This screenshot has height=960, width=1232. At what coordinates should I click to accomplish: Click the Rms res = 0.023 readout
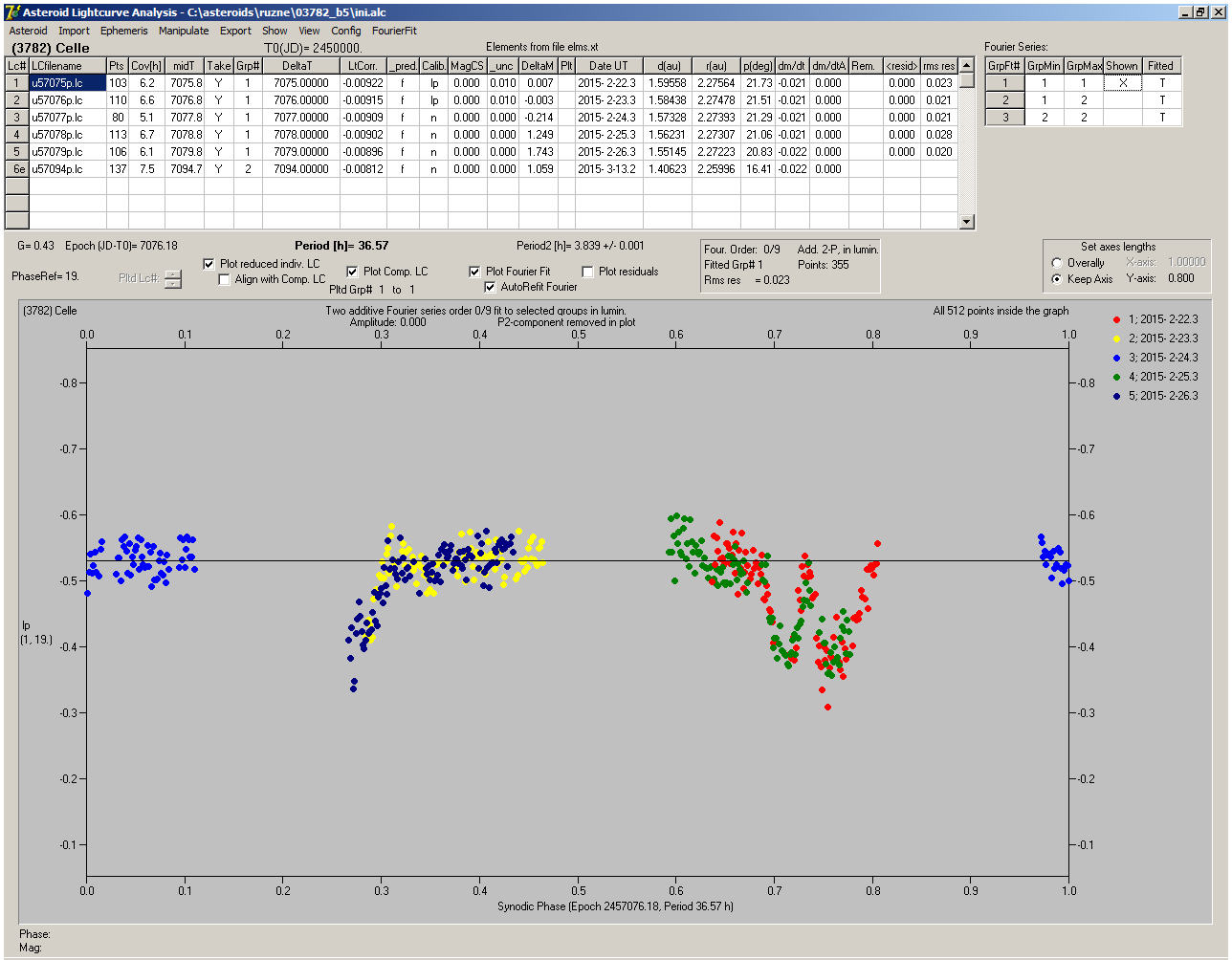747,280
